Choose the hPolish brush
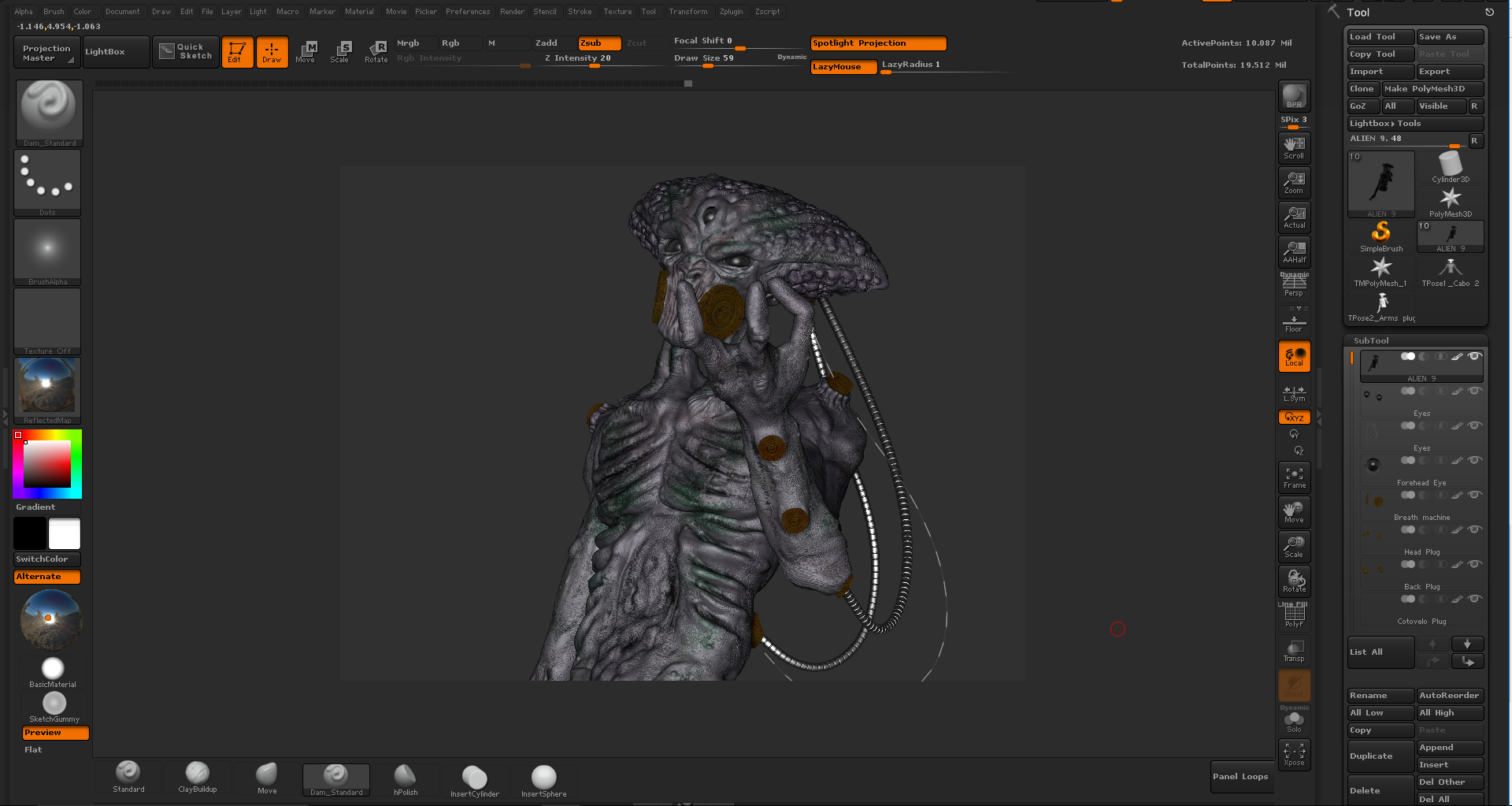Screen dimensions: 1512x806 (x=406, y=780)
